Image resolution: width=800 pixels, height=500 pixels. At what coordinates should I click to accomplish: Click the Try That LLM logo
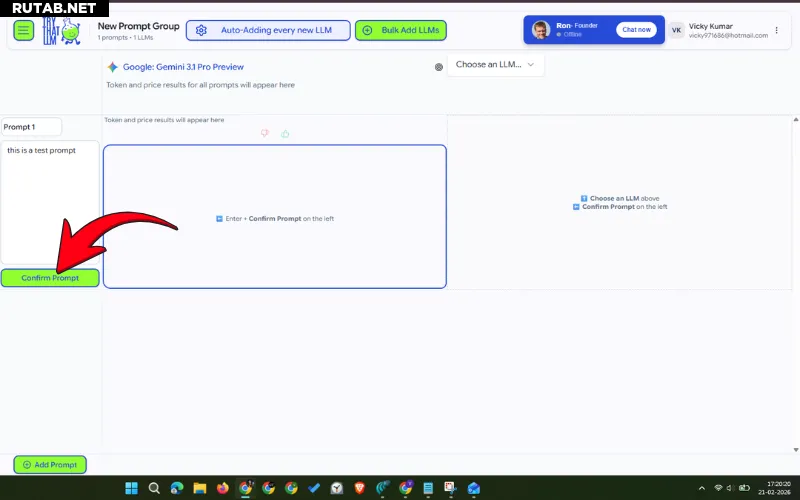[60, 30]
